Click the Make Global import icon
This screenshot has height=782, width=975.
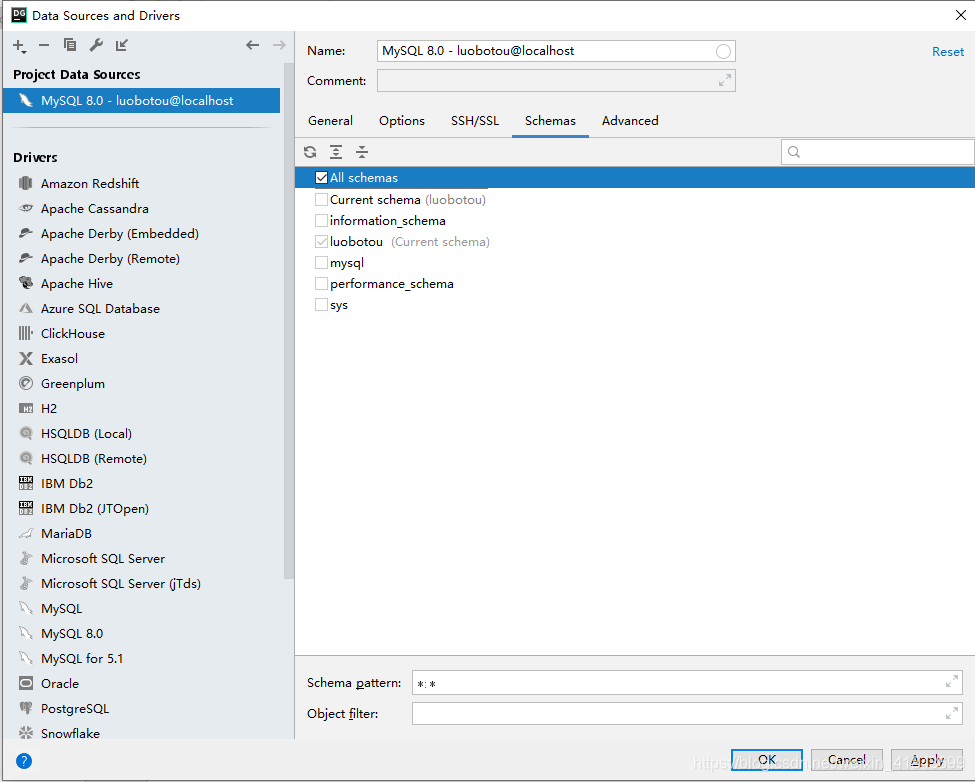pyautogui.click(x=122, y=45)
